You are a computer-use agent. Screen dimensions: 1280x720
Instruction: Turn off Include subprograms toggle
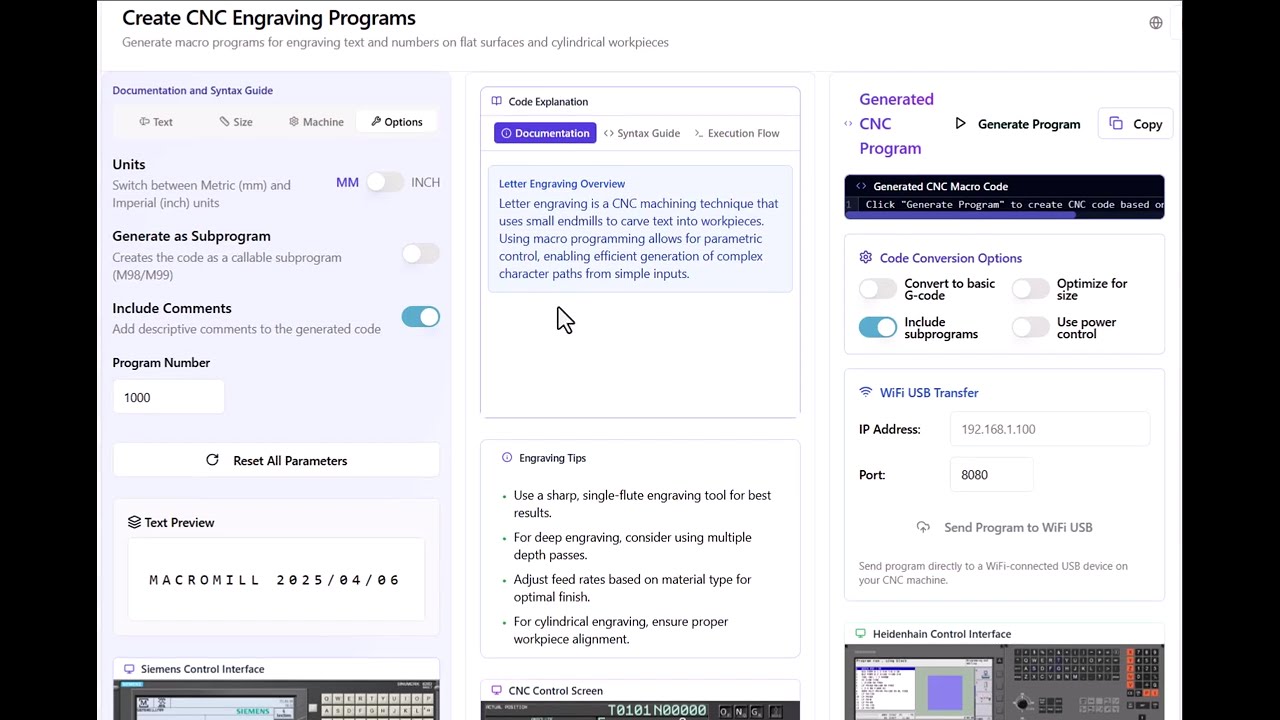[x=877, y=328]
